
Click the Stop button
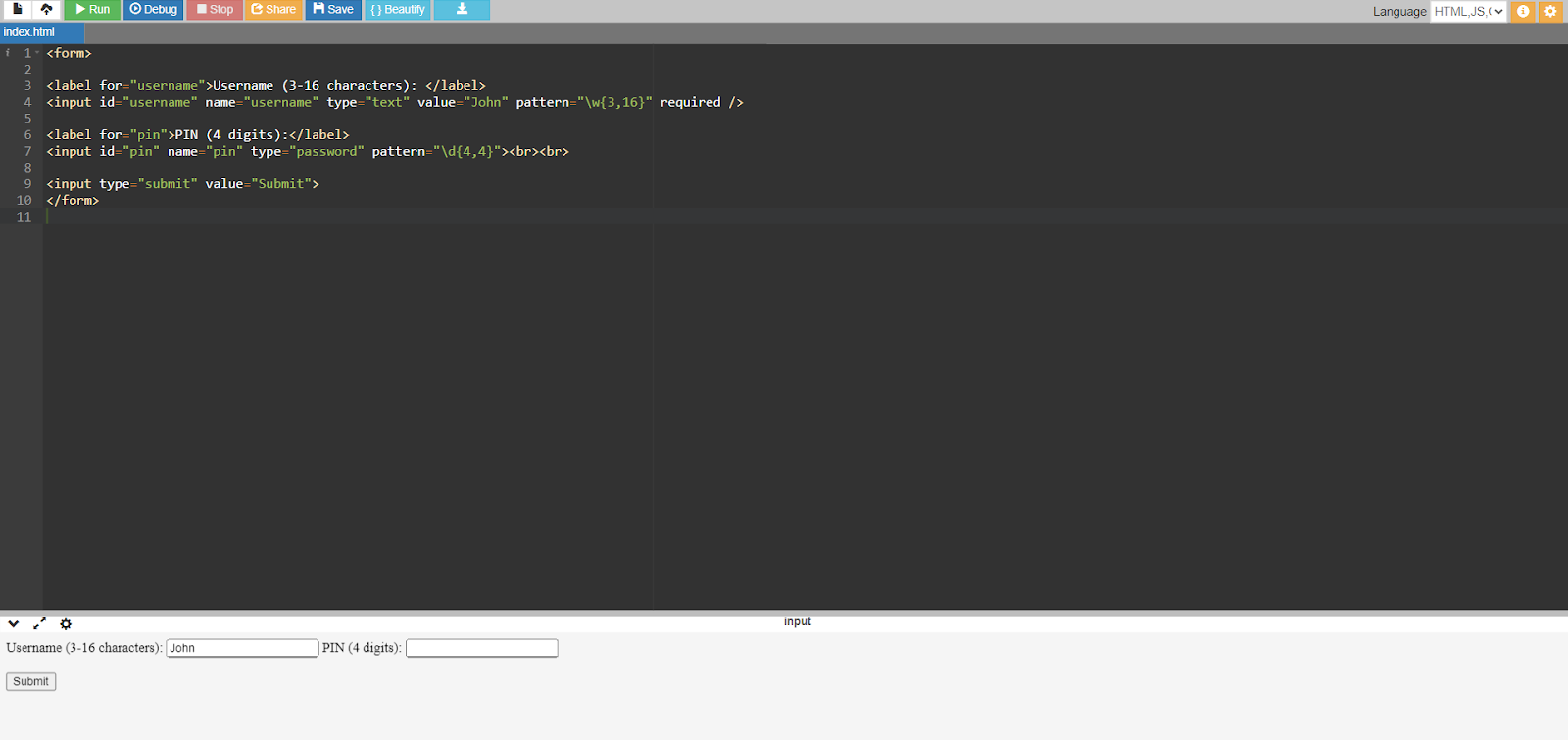click(215, 9)
